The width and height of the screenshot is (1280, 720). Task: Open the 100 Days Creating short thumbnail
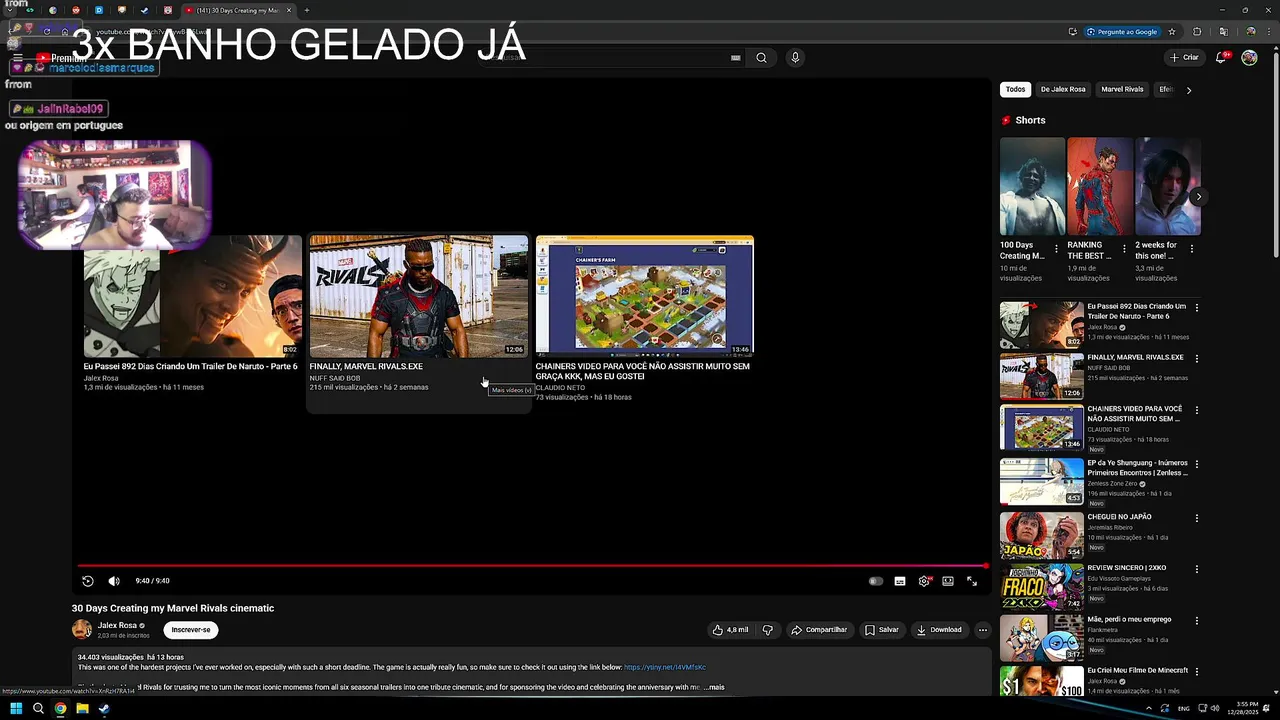[x=1032, y=186]
